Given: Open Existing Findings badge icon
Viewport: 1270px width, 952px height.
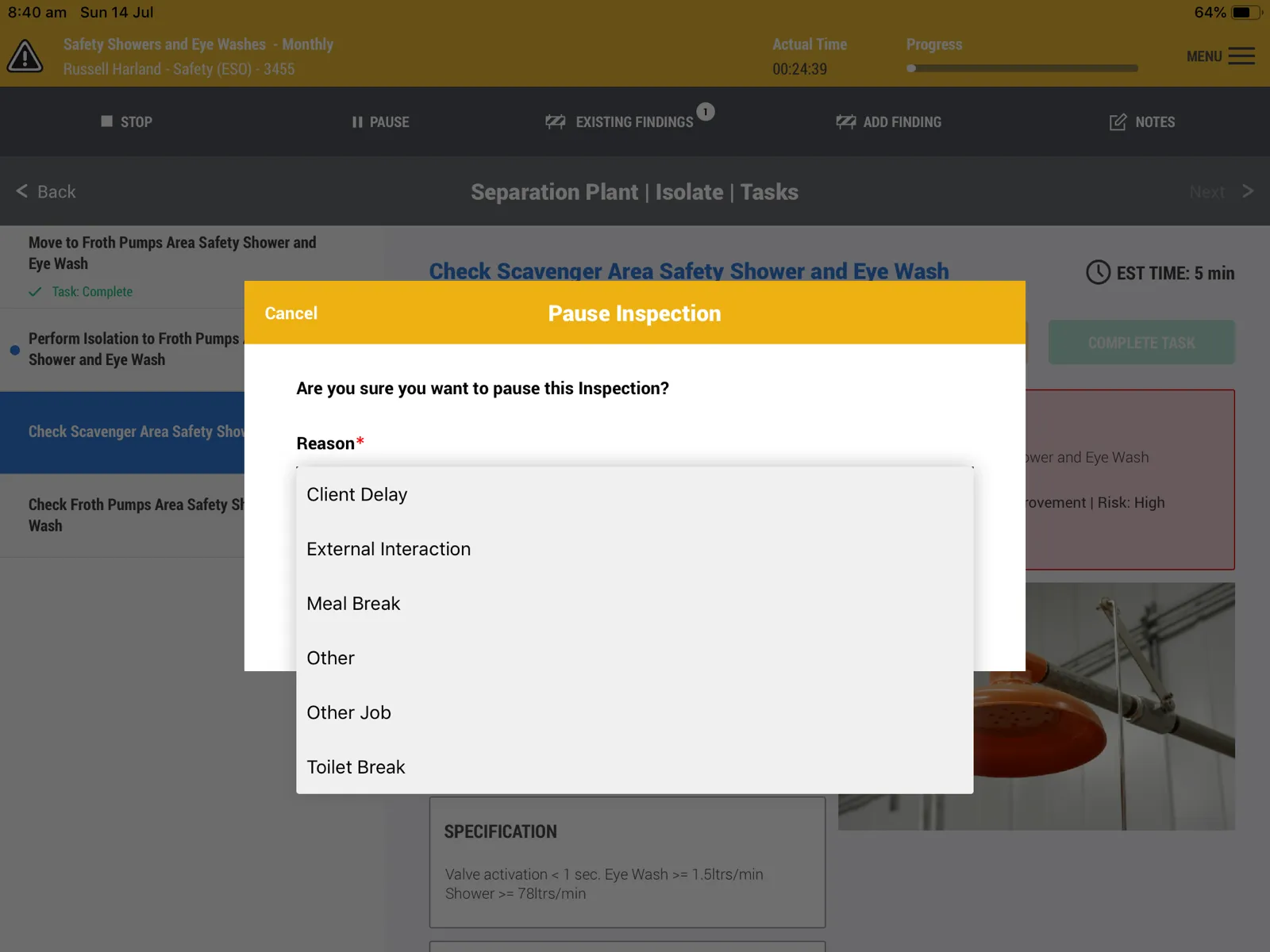Looking at the screenshot, I should 706,112.
